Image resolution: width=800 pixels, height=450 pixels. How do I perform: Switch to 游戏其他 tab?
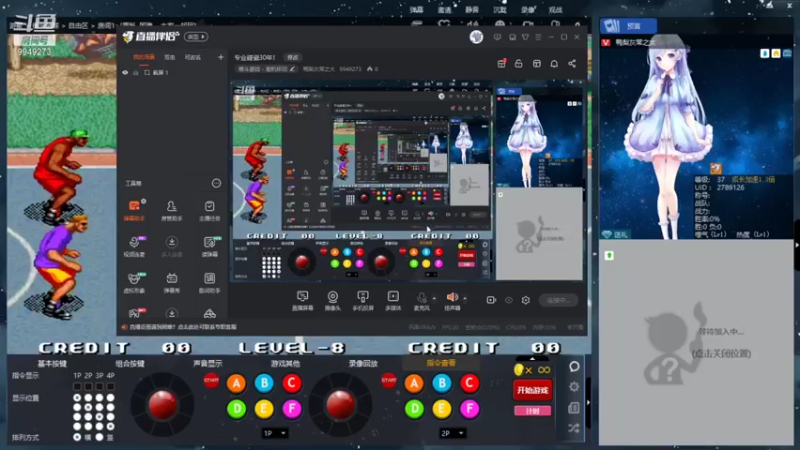tap(285, 364)
